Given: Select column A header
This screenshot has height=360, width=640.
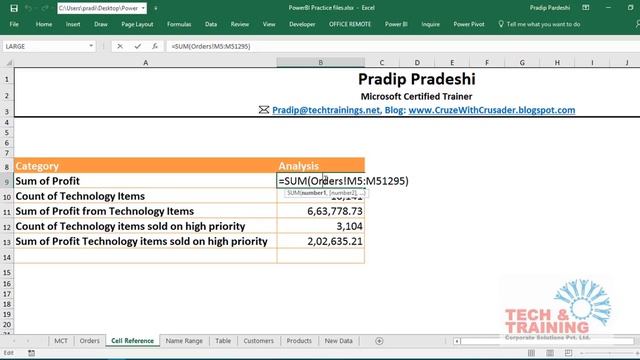Looking at the screenshot, I should 145,62.
